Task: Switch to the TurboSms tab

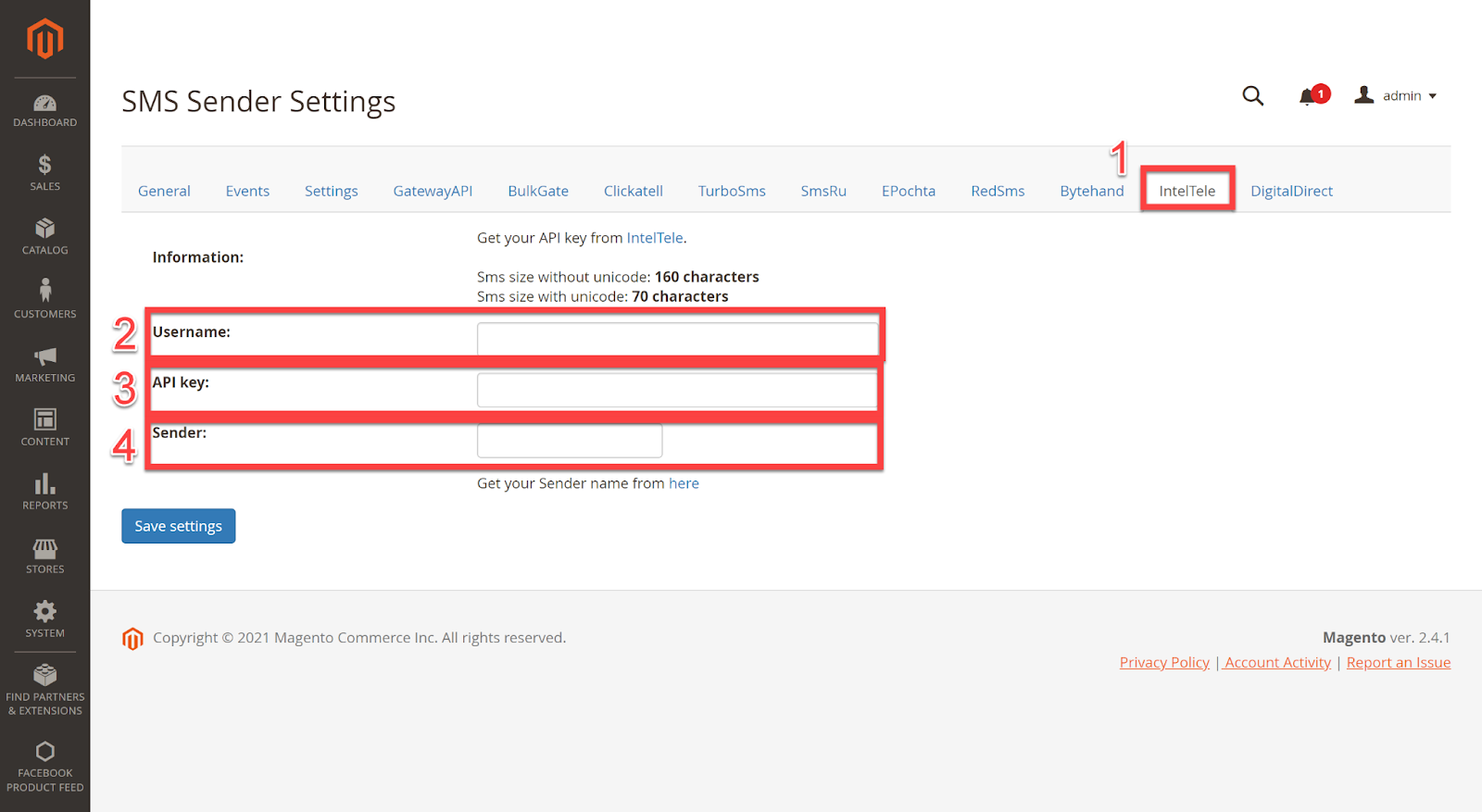Action: pos(732,191)
